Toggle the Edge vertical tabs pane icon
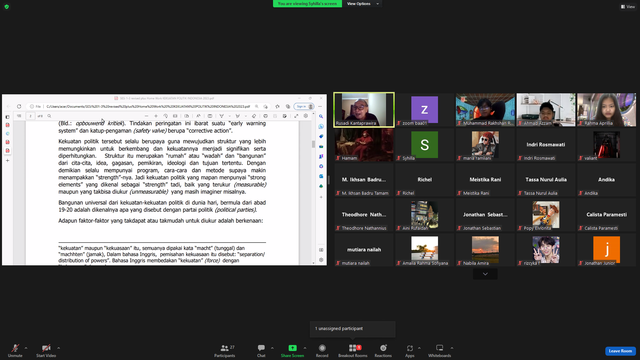Image resolution: width=640 pixels, height=360 pixels. coord(7,117)
